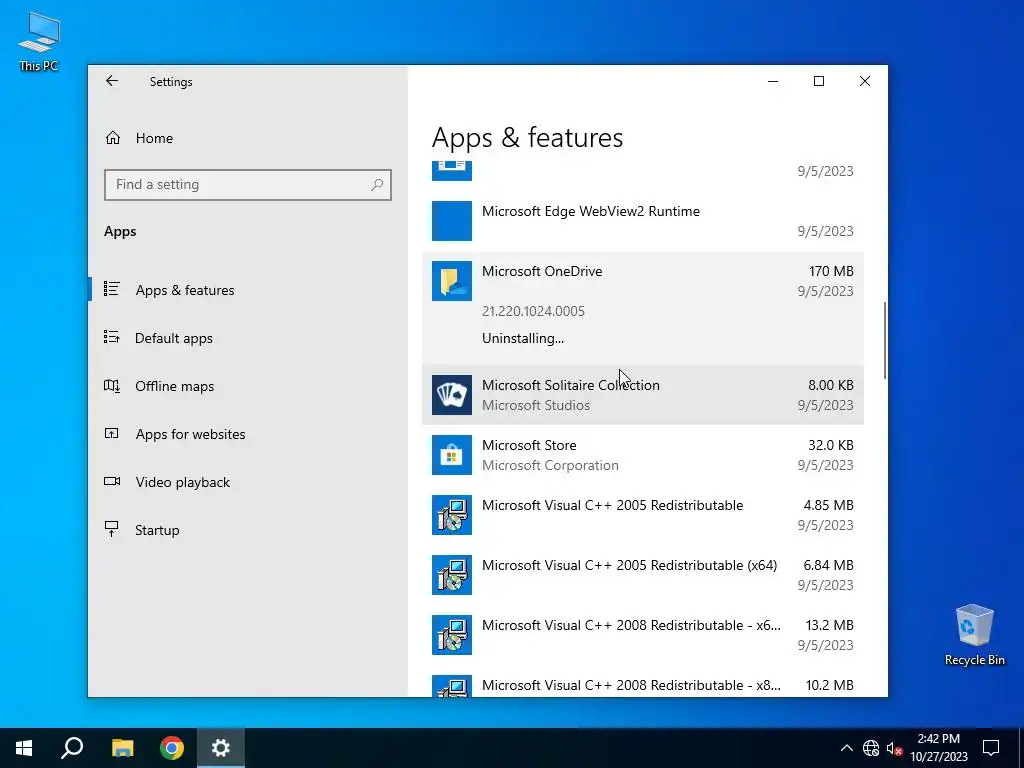Image resolution: width=1024 pixels, height=768 pixels.
Task: Open the clock showing 2:42 PM
Action: coord(939,748)
